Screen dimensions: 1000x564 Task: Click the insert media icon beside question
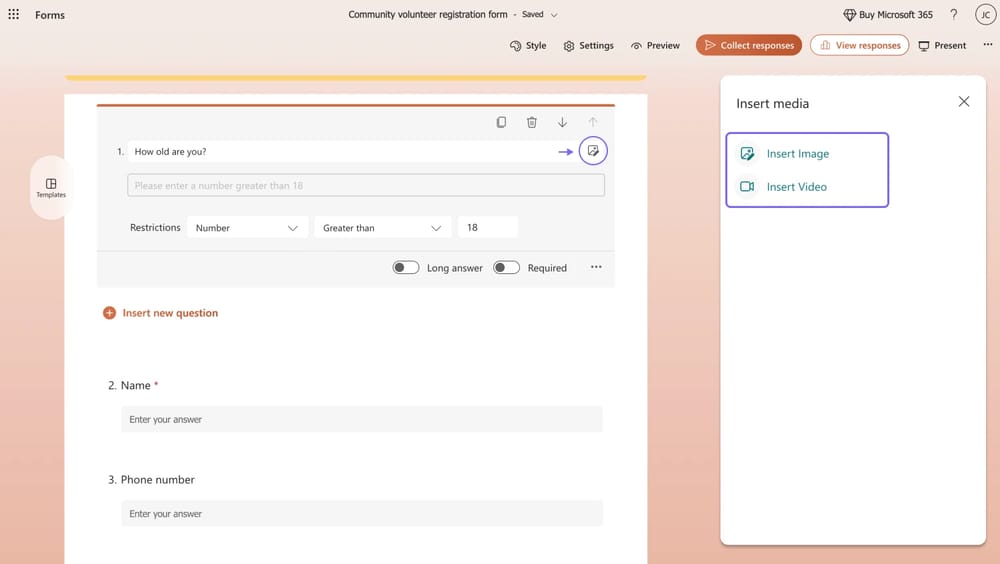[x=593, y=151]
